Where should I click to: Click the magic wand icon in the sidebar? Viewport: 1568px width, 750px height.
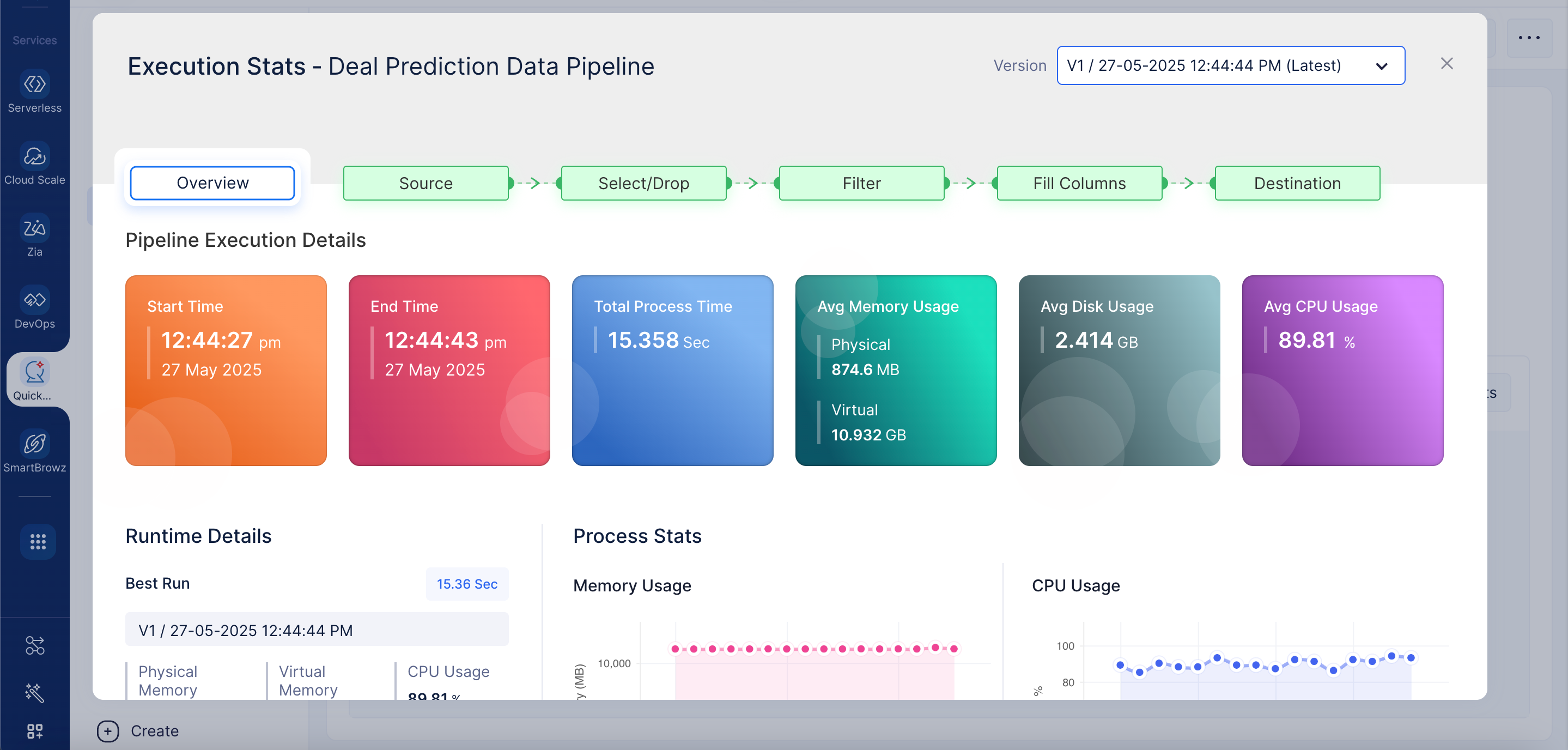35,692
